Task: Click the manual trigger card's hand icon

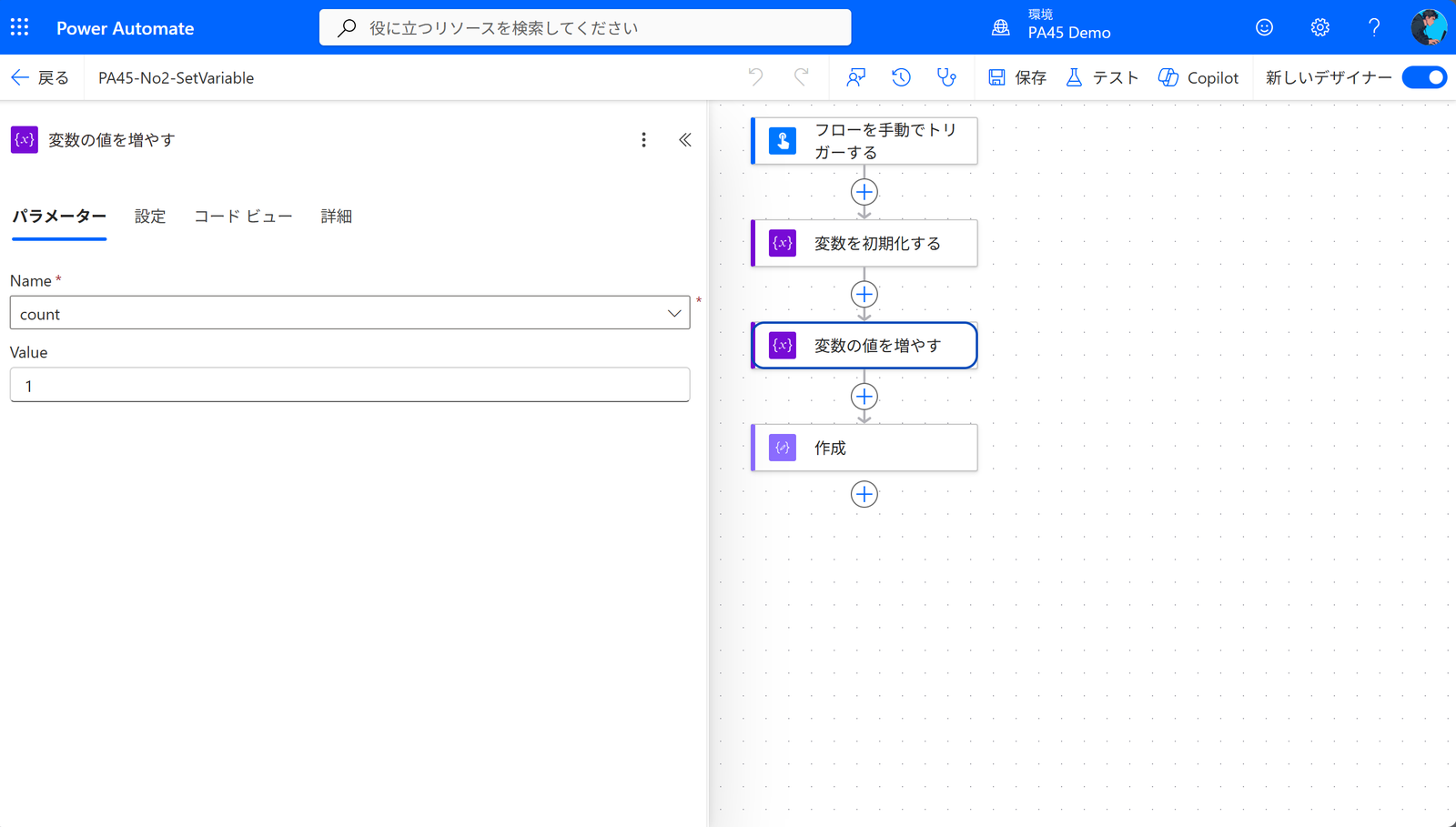Action: click(783, 141)
